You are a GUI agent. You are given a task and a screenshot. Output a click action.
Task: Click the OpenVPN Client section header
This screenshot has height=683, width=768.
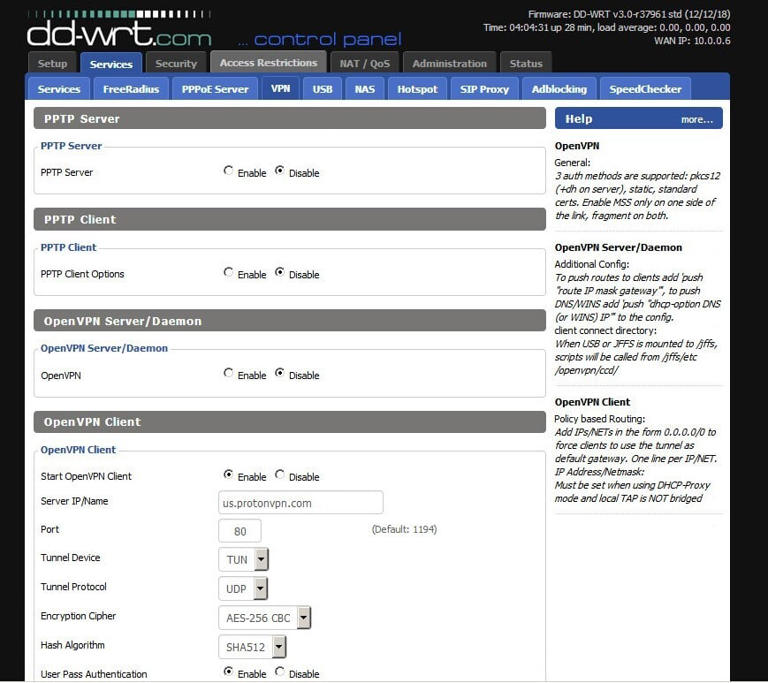coord(289,422)
